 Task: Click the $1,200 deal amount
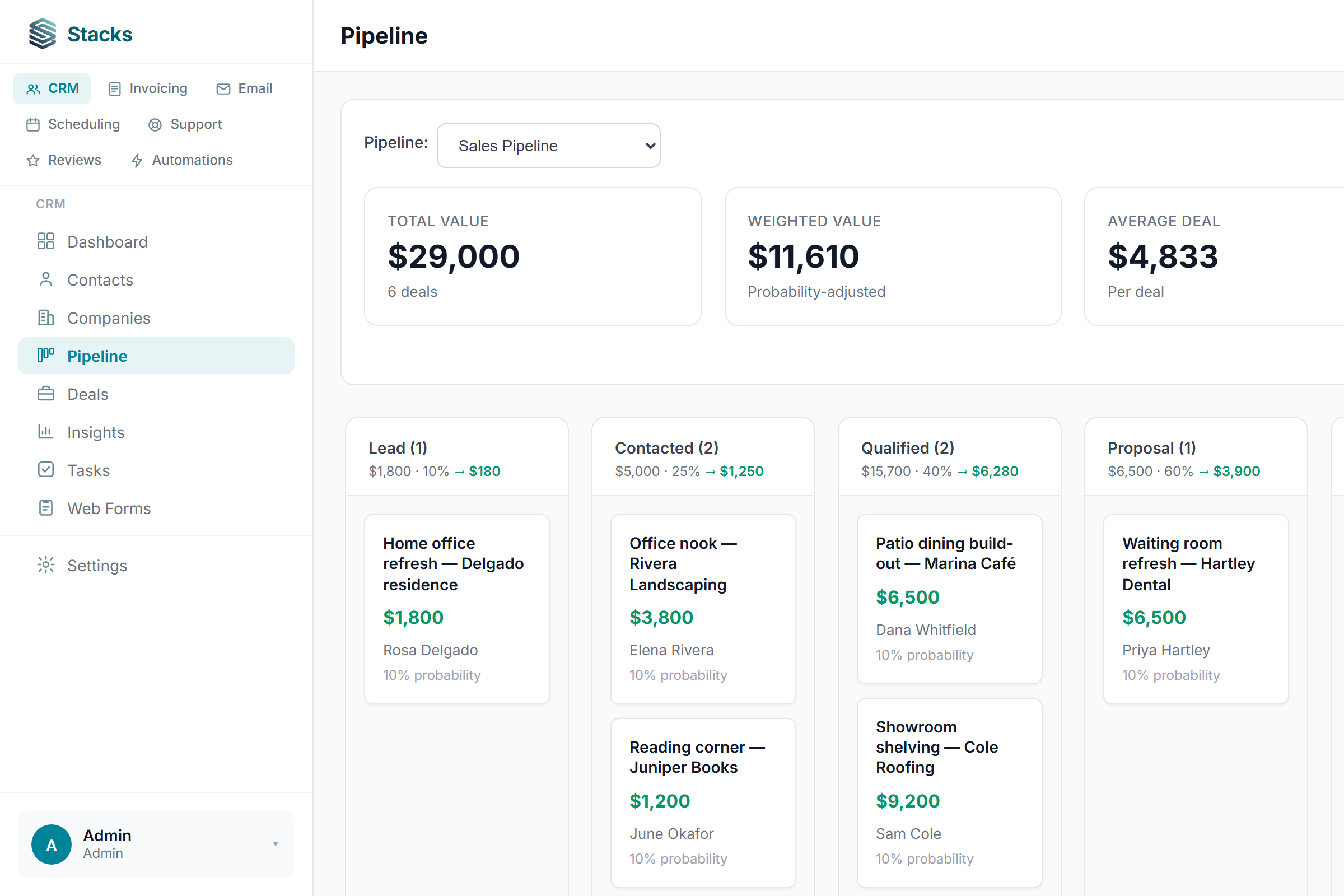660,801
